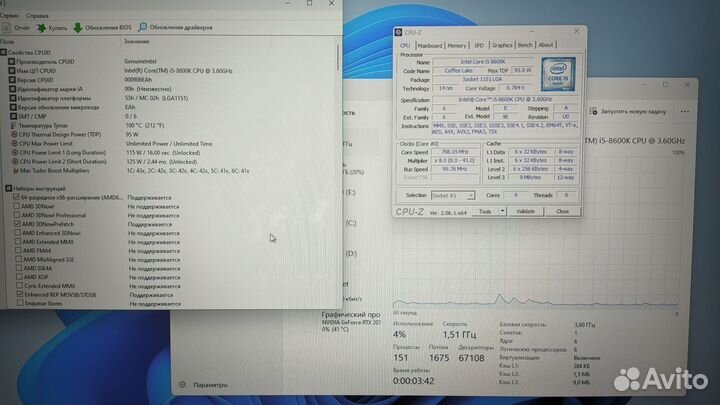Click power icon of CPU Power Limit 2
This screenshot has height=405, width=720.
[x=15, y=162]
